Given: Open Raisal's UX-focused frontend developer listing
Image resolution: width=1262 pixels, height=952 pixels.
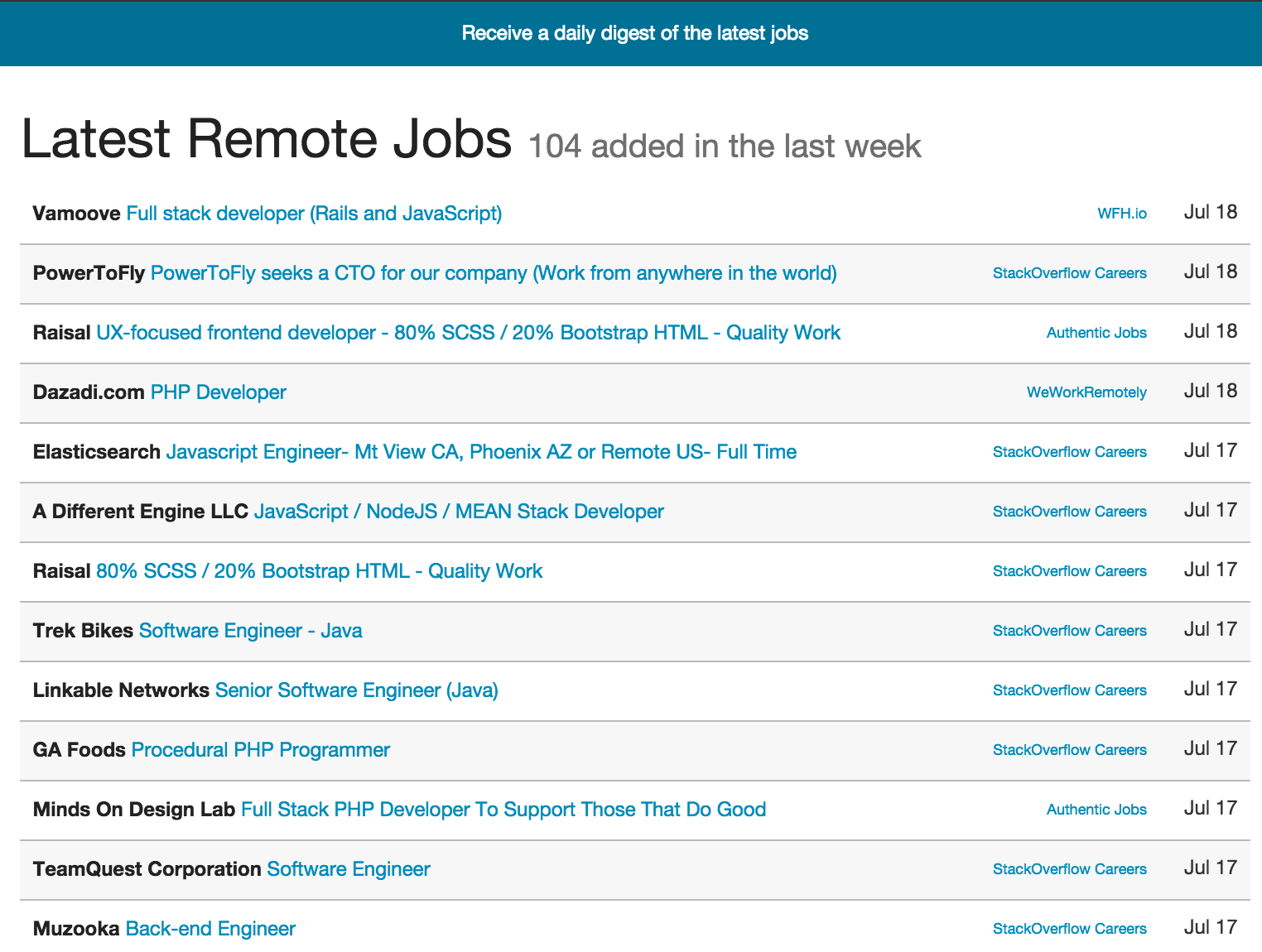Looking at the screenshot, I should point(468,332).
